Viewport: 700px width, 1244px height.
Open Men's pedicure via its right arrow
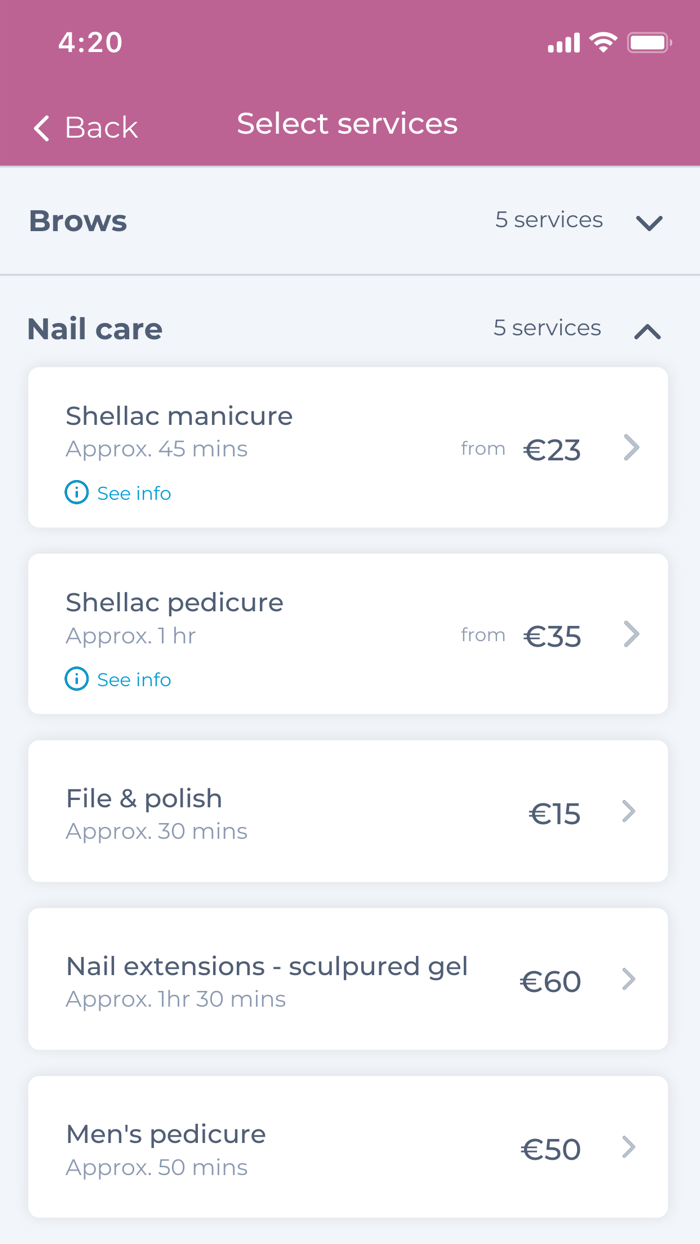coord(630,1148)
